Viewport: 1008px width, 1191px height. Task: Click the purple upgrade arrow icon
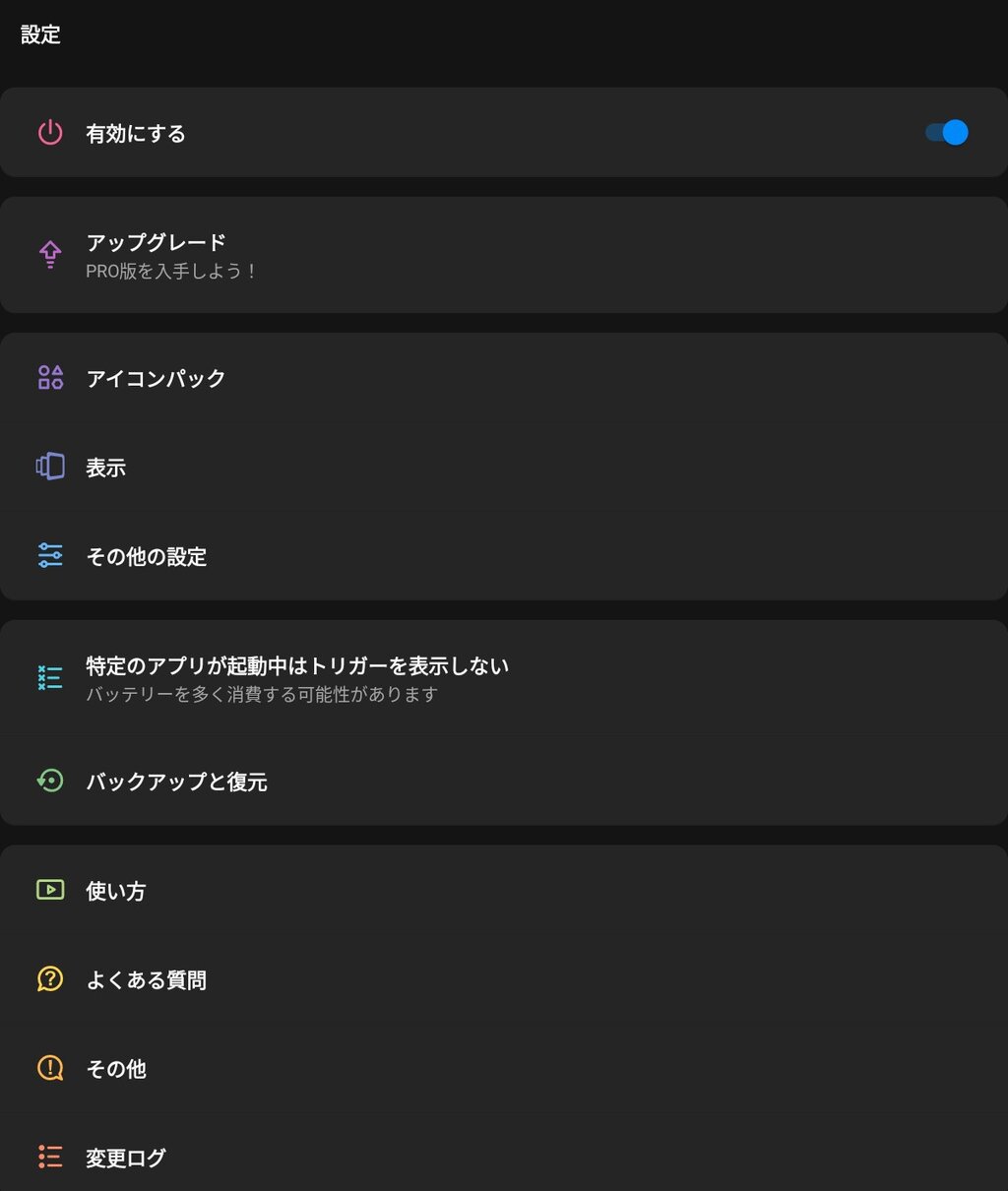[x=50, y=255]
